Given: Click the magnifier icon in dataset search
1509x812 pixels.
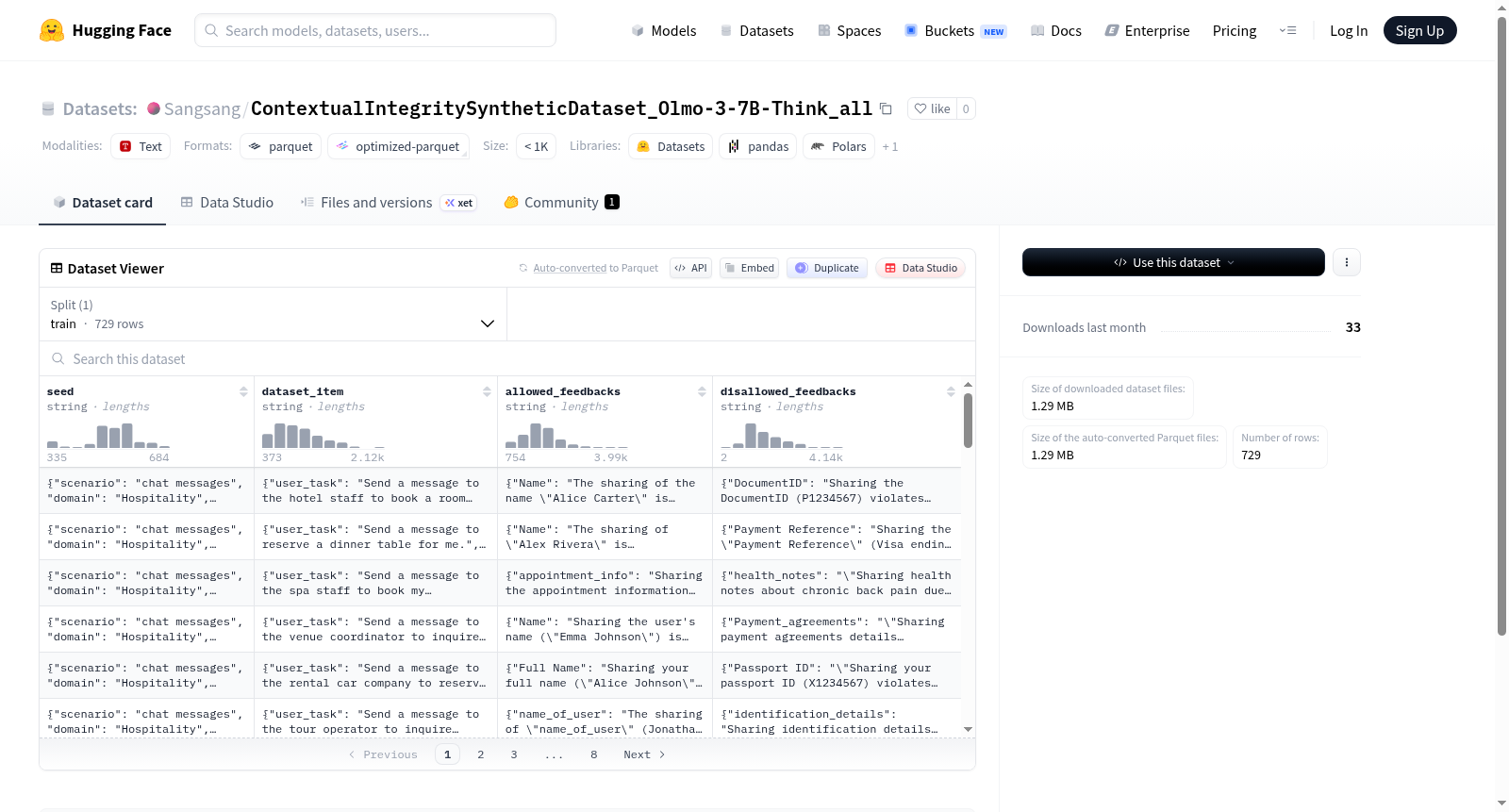Looking at the screenshot, I should coord(58,359).
